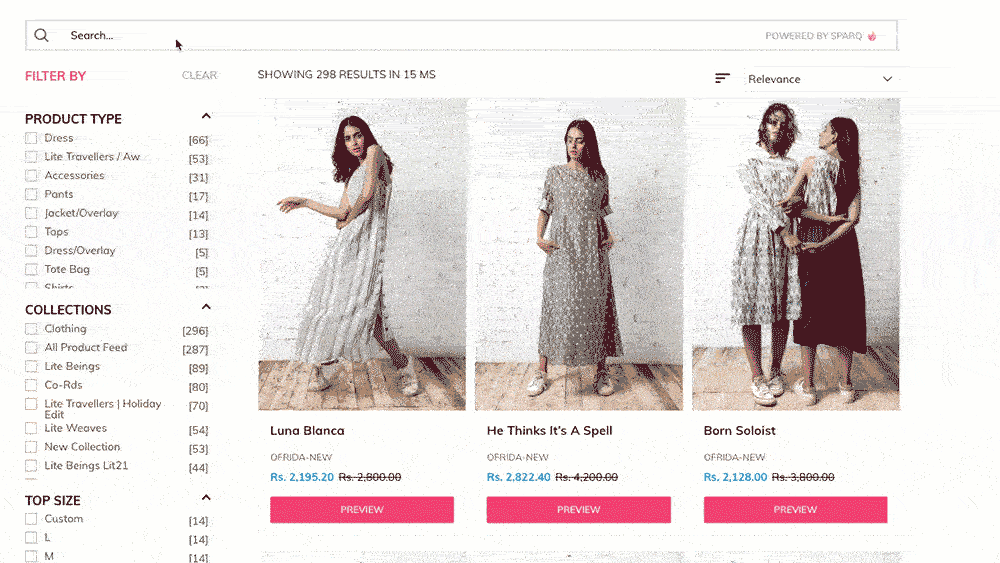Screen dimensions: 1000x563
Task: Clear all applied filters
Action: tap(199, 76)
